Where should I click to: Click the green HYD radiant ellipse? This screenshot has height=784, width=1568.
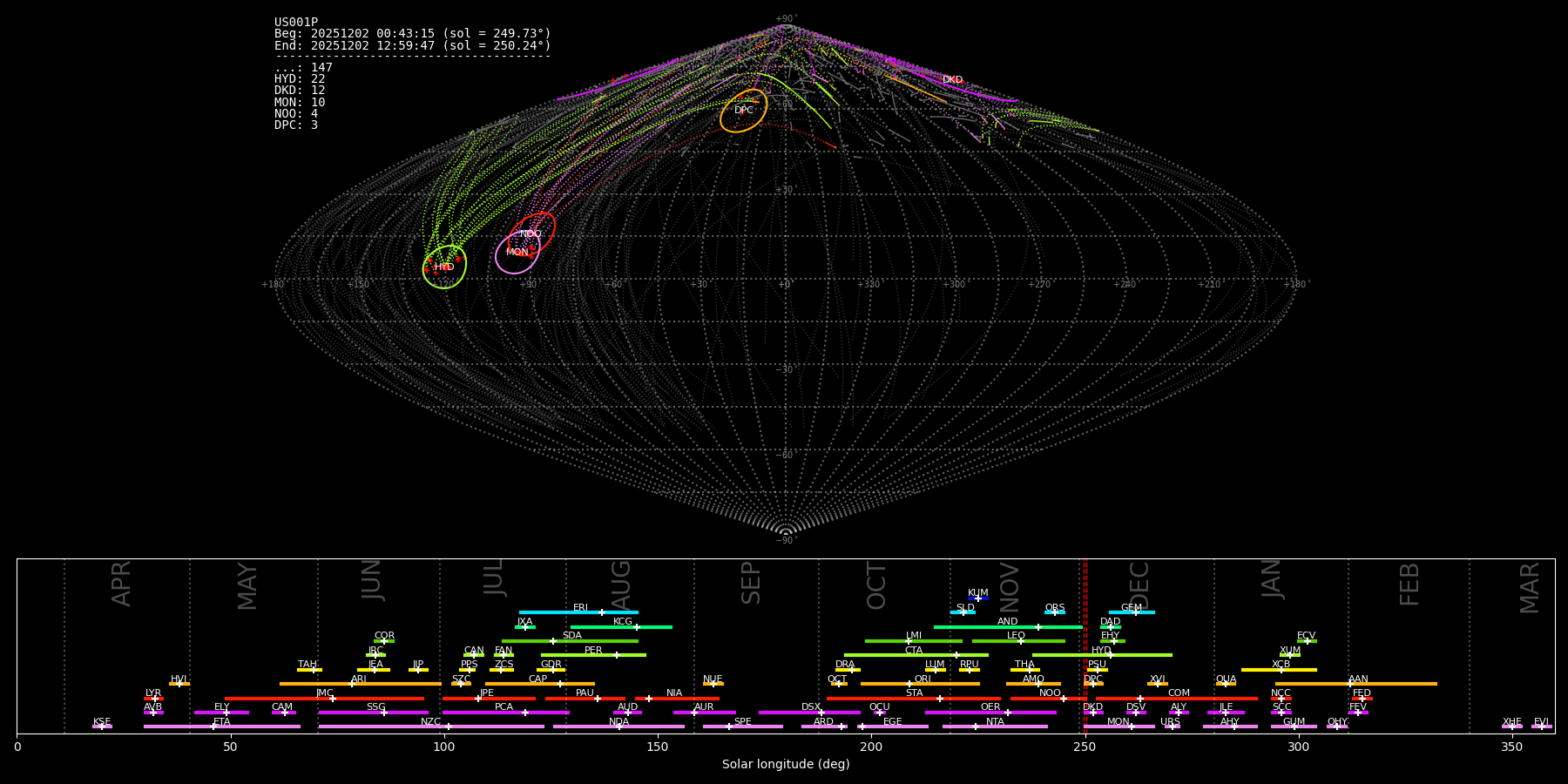444,267
